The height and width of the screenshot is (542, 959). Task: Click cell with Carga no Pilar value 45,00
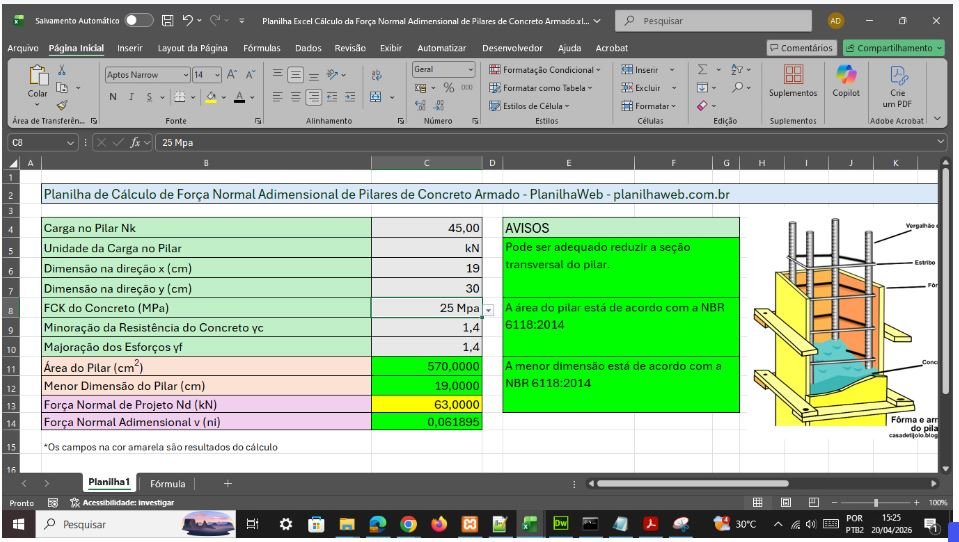tap(428, 228)
